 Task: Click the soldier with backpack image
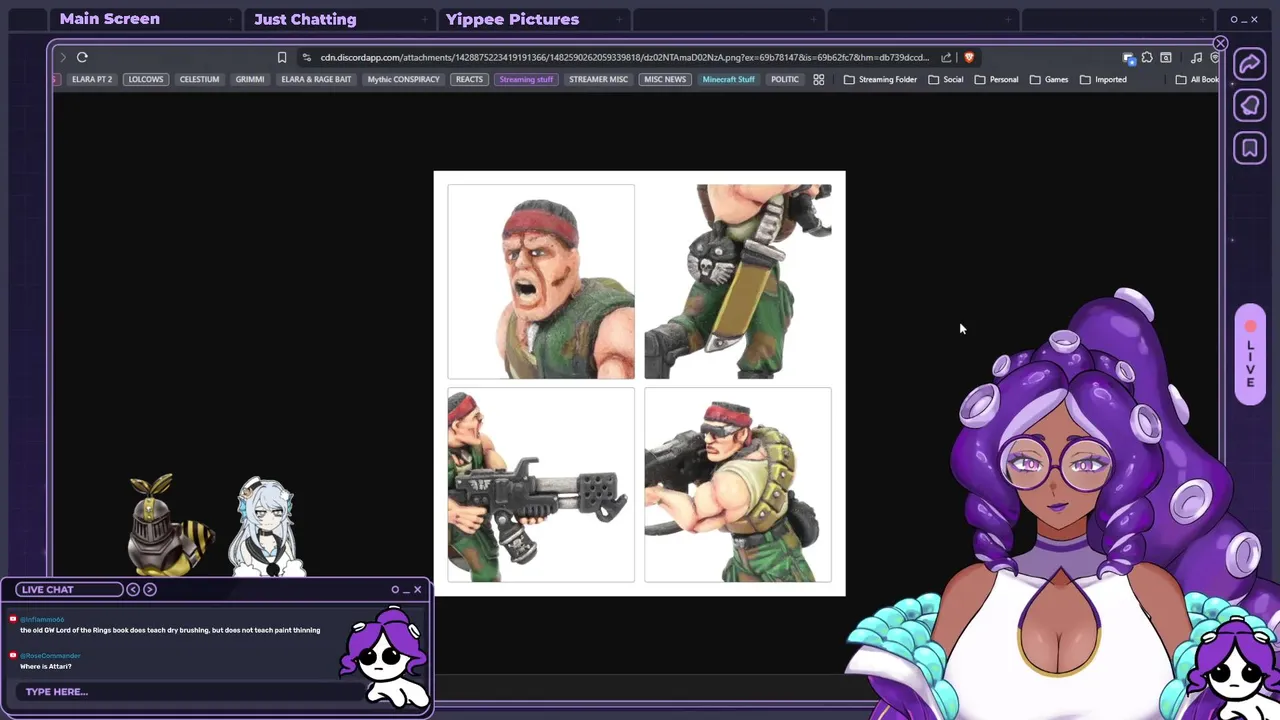(738, 485)
